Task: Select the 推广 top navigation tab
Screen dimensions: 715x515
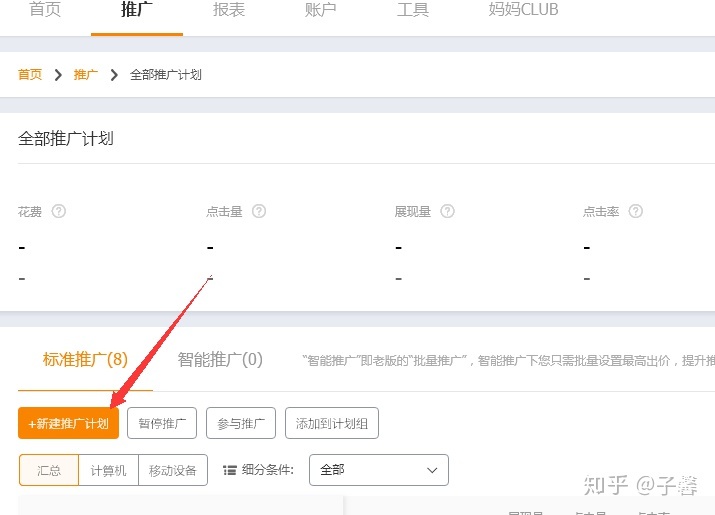Action: 137,9
